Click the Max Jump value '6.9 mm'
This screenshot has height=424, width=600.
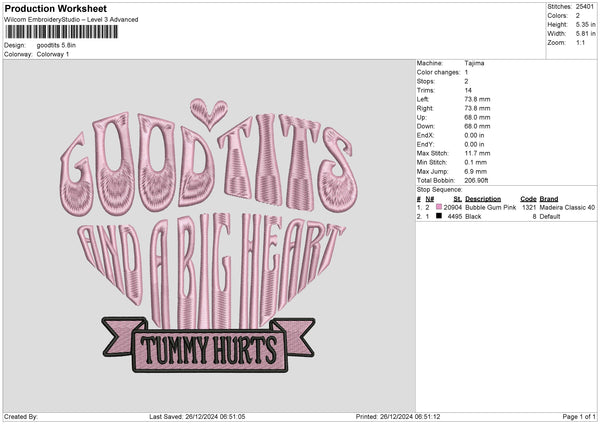(476, 171)
